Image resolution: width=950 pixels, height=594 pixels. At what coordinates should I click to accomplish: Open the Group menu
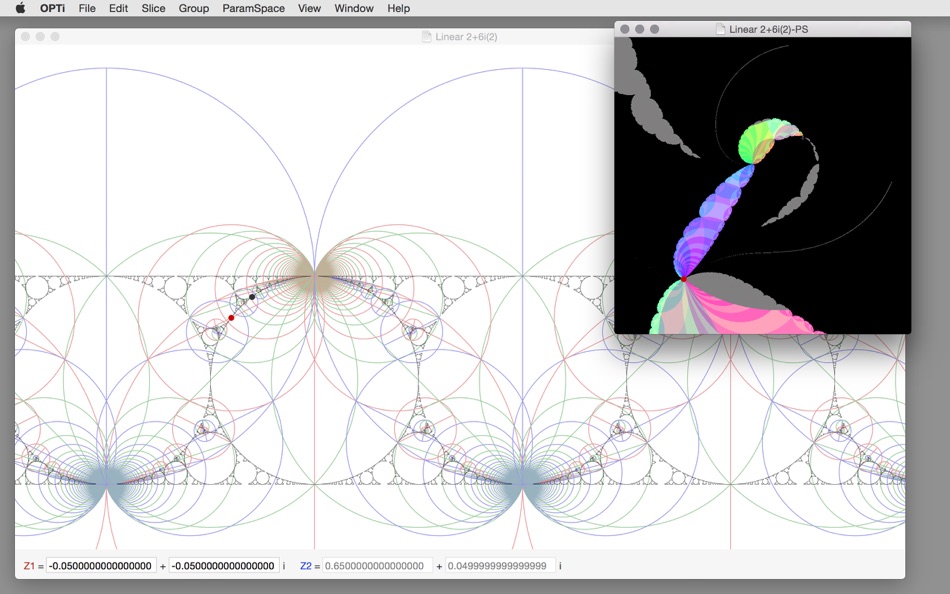click(193, 8)
